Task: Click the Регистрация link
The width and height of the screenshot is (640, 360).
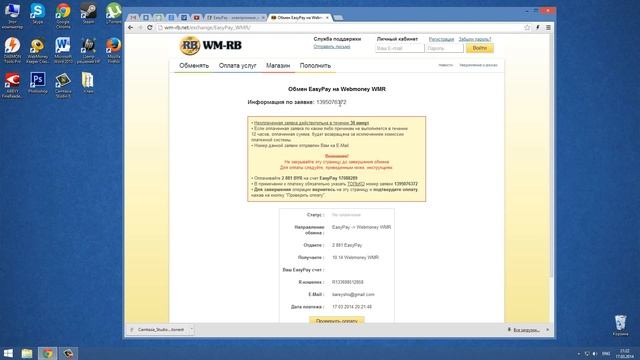Action: coord(441,39)
